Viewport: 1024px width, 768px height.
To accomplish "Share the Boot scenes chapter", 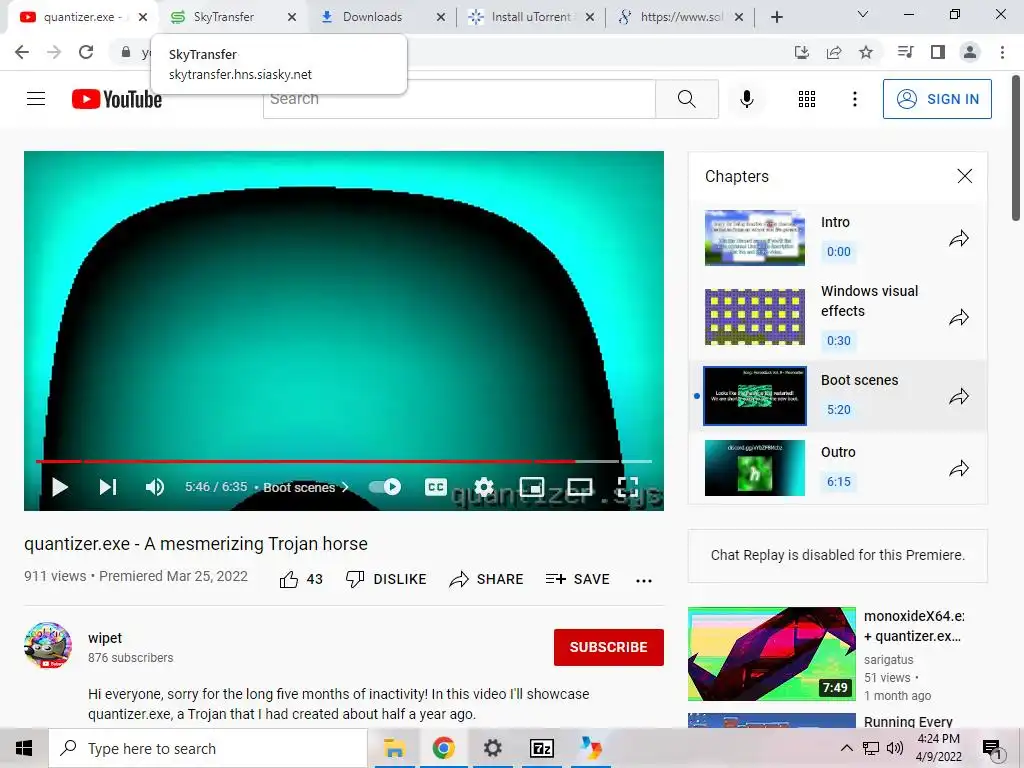I will [x=959, y=396].
